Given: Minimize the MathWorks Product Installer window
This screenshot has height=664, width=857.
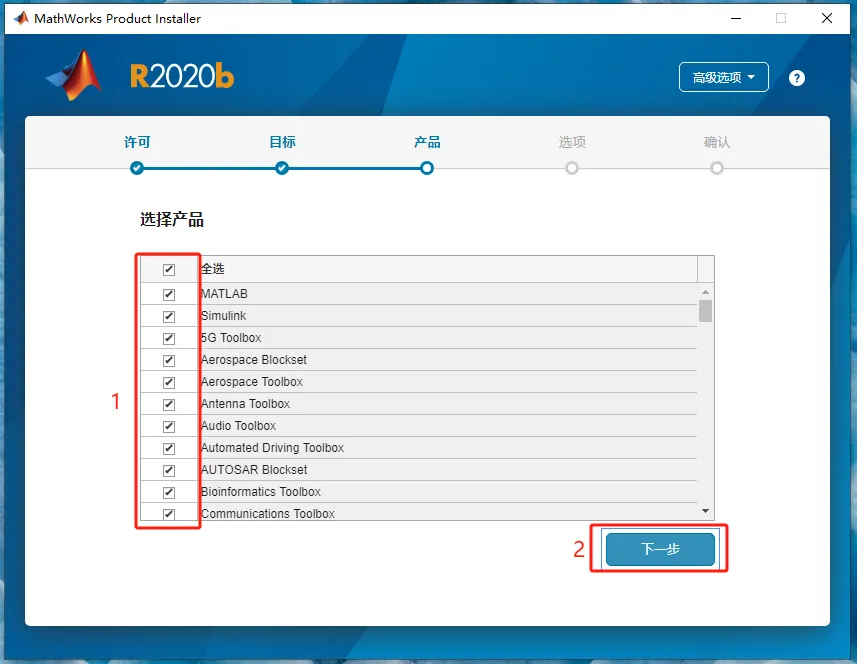Looking at the screenshot, I should coord(736,18).
